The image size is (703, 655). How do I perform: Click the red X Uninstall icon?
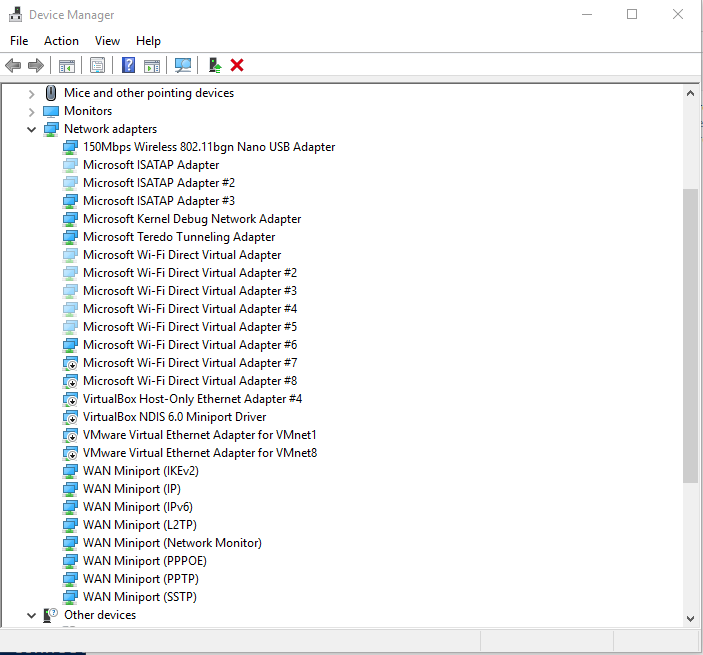click(237, 65)
